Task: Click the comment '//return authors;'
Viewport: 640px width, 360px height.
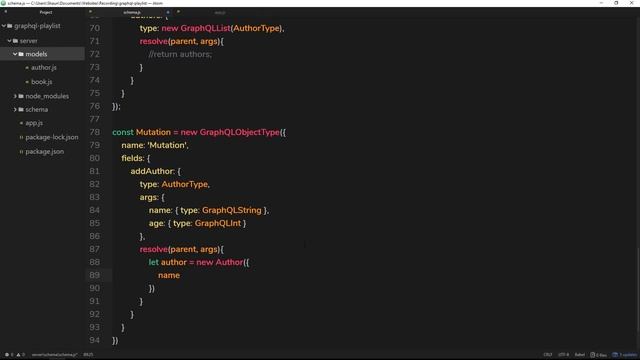Action: (x=180, y=54)
